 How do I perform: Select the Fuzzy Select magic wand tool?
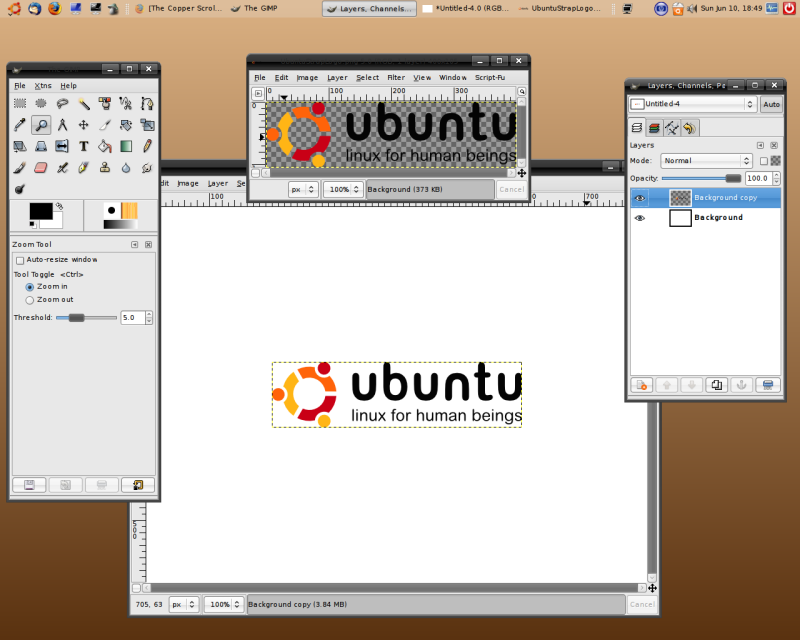84,104
